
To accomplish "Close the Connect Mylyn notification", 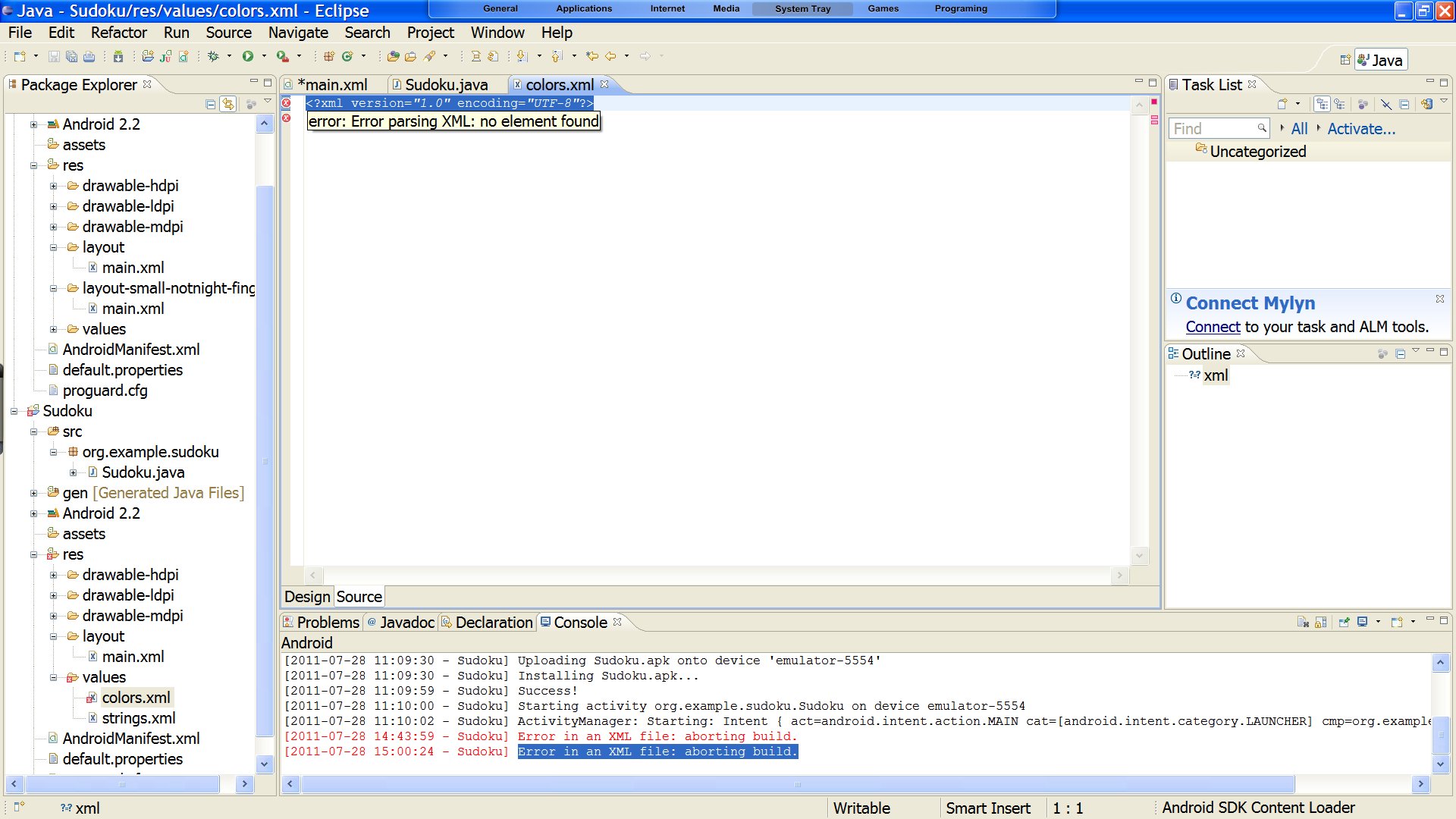I will click(x=1439, y=300).
